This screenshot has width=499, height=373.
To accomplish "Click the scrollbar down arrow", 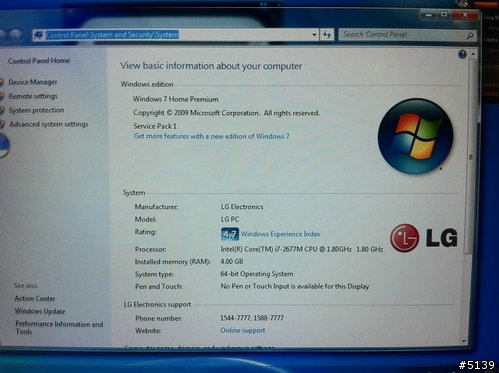I will click(464, 341).
